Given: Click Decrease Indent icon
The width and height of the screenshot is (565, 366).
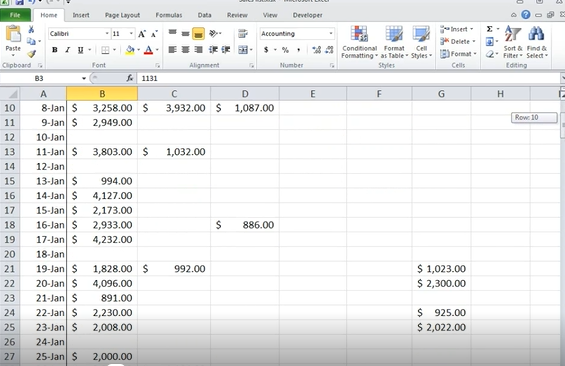Looking at the screenshot, I should [x=213, y=50].
